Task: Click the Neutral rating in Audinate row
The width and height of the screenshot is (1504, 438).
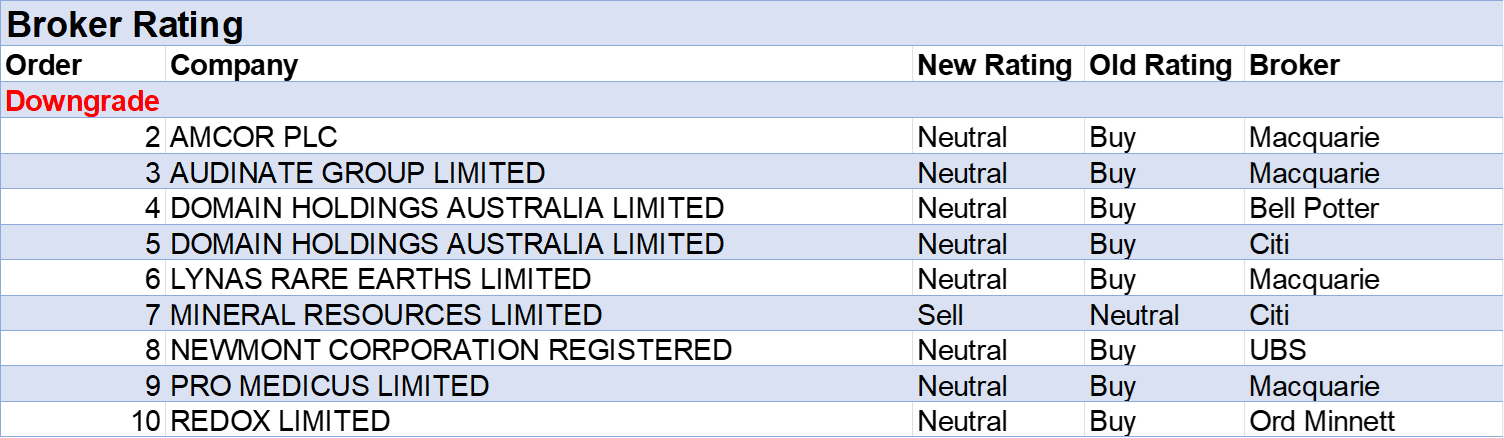Action: (x=962, y=173)
